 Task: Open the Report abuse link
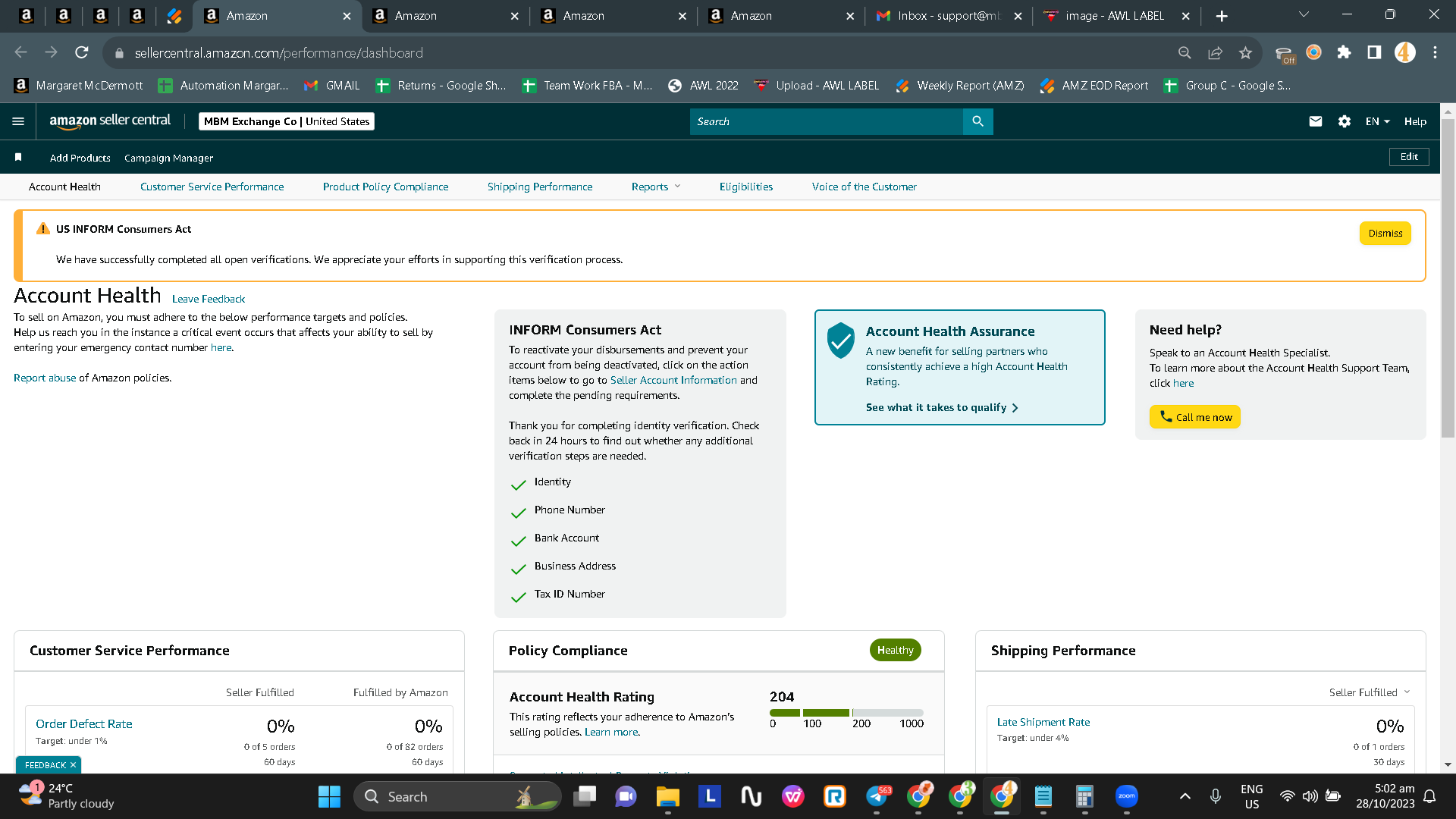click(45, 378)
